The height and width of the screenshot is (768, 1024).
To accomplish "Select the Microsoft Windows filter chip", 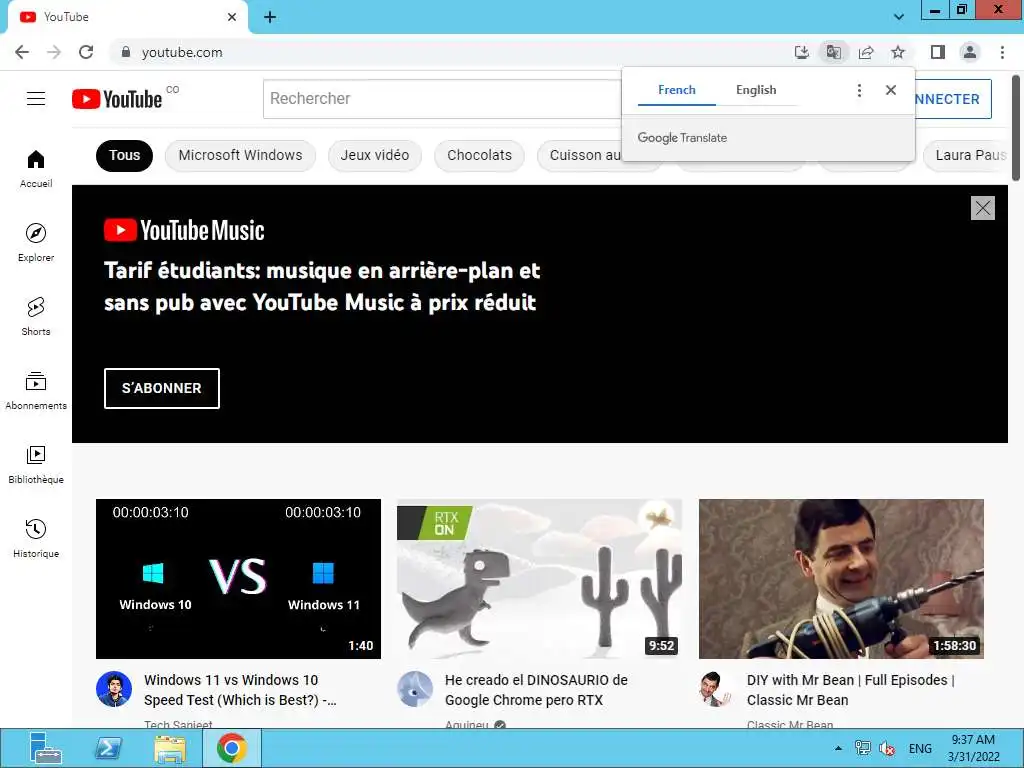I will [x=240, y=155].
